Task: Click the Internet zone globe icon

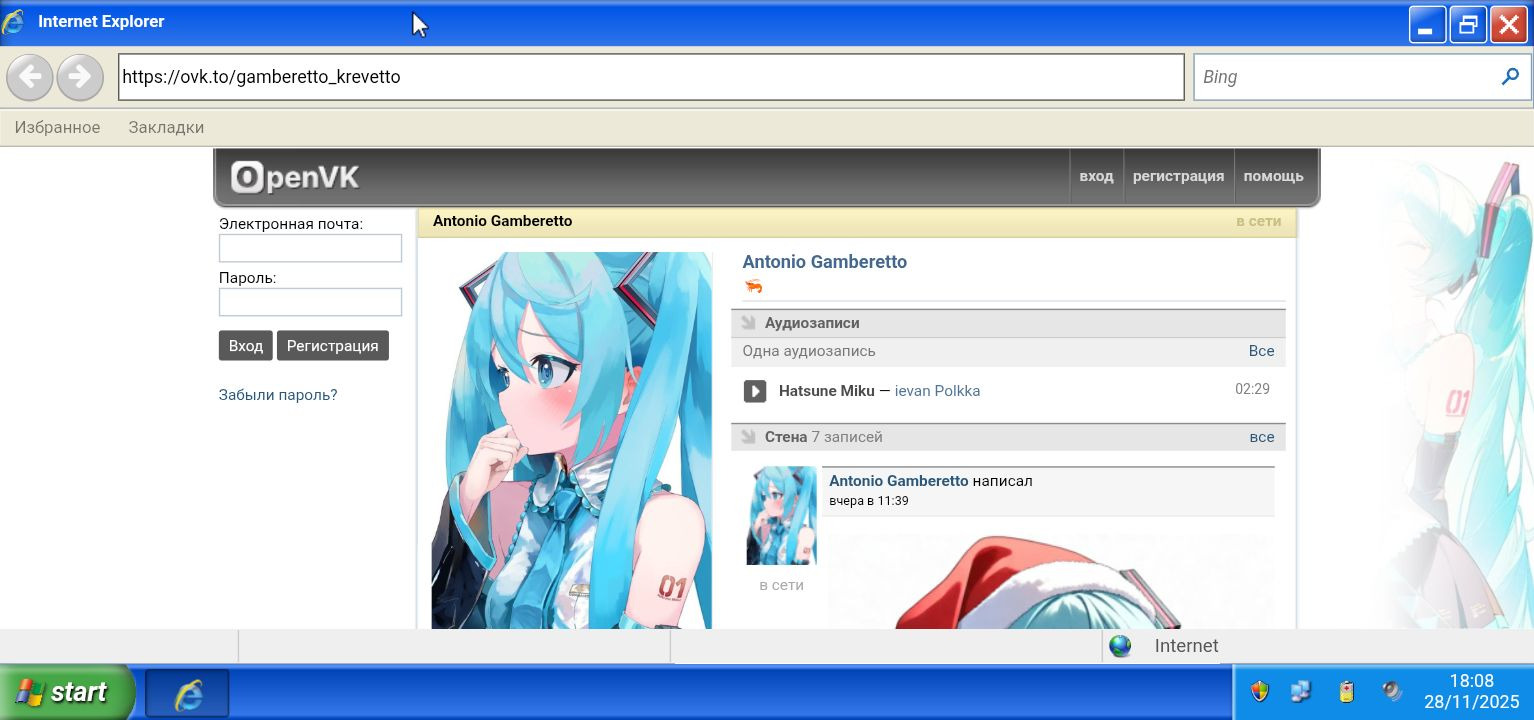Action: tap(1121, 646)
